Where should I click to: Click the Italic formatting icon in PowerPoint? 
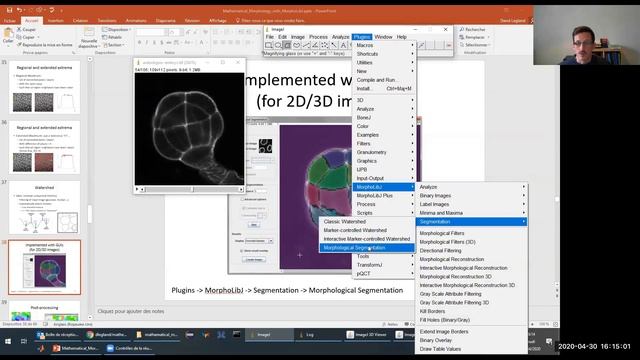point(147,42)
